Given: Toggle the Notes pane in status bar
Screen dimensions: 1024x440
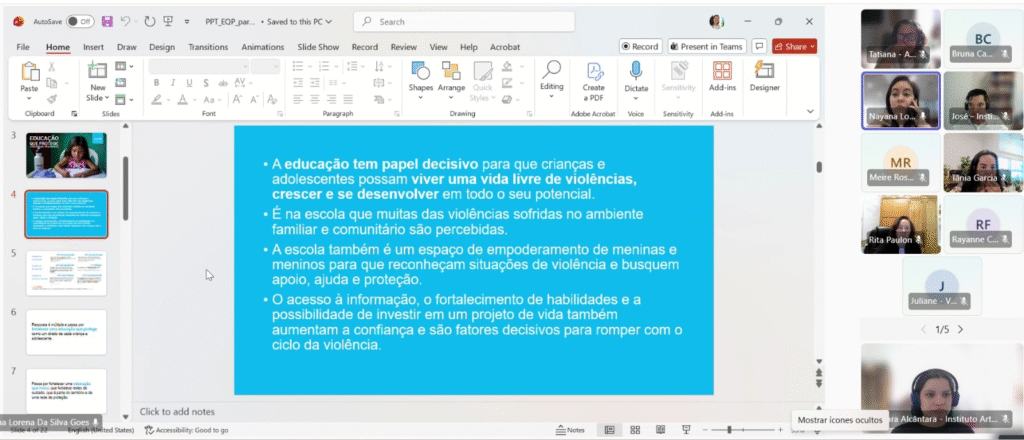Looking at the screenshot, I should 570,430.
